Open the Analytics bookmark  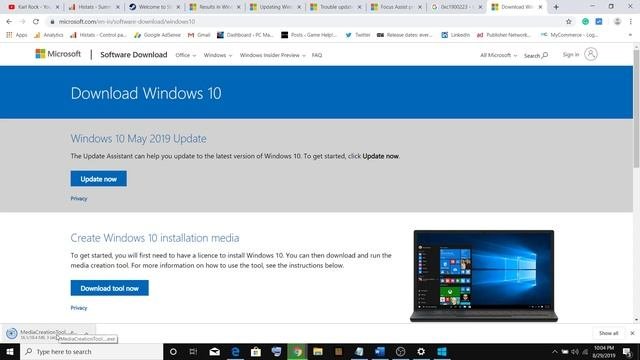[49, 35]
